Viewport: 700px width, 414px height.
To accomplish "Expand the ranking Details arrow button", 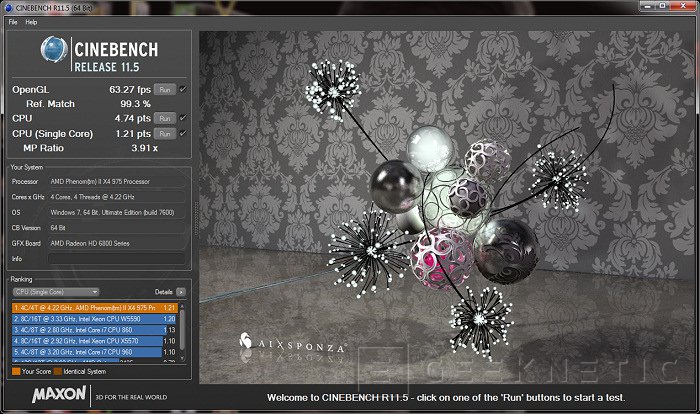I will (x=180, y=292).
